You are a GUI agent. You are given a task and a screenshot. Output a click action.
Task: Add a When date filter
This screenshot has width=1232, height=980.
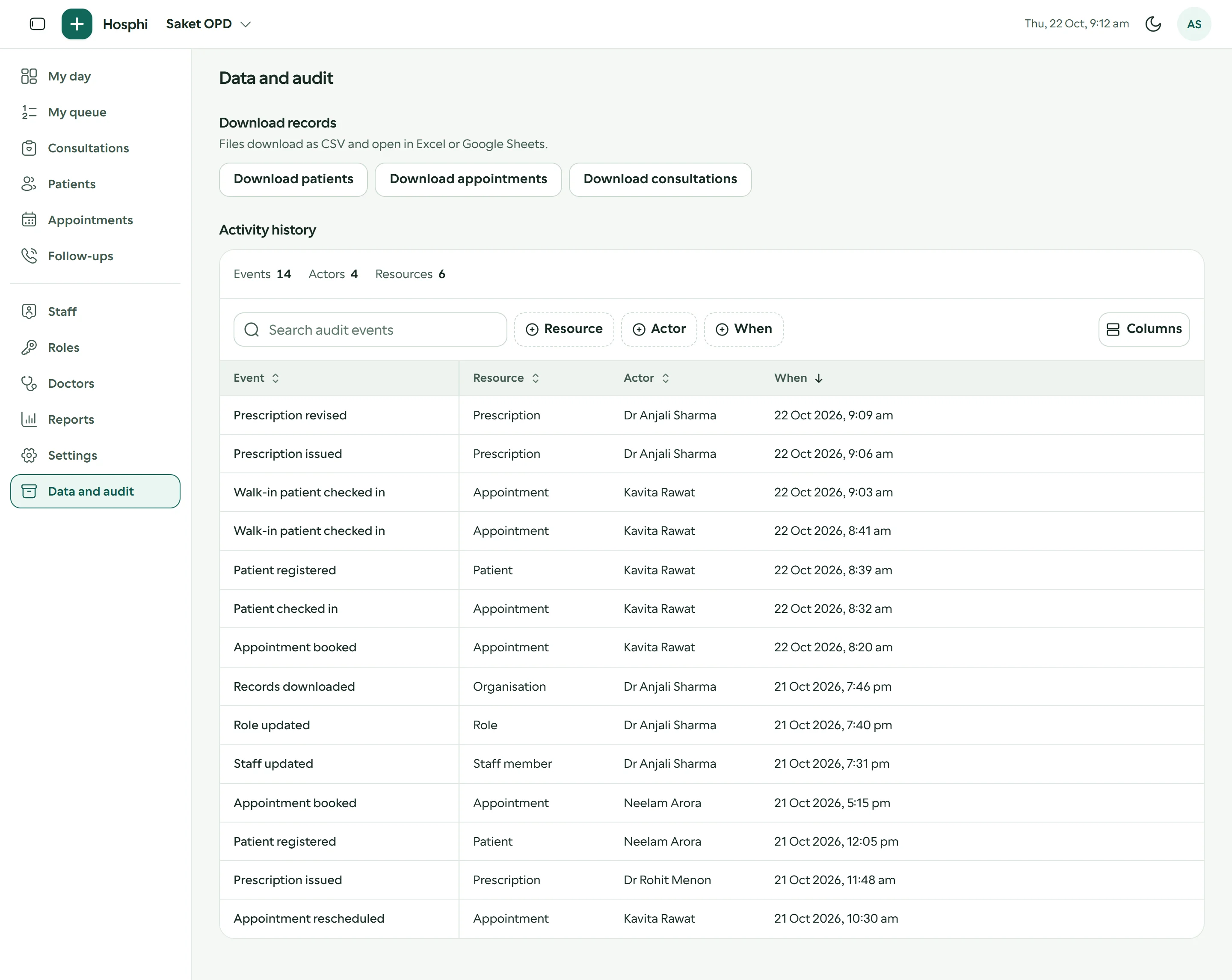743,330
